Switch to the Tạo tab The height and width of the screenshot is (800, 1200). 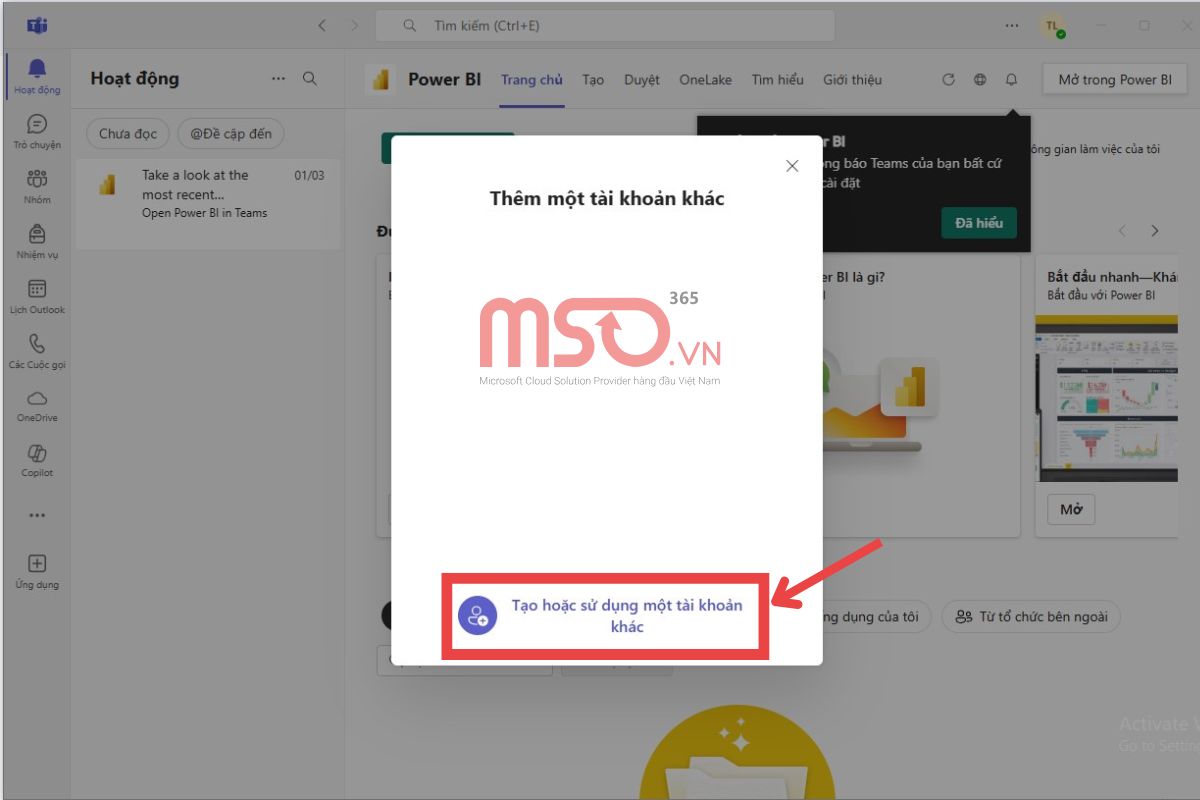coord(593,80)
